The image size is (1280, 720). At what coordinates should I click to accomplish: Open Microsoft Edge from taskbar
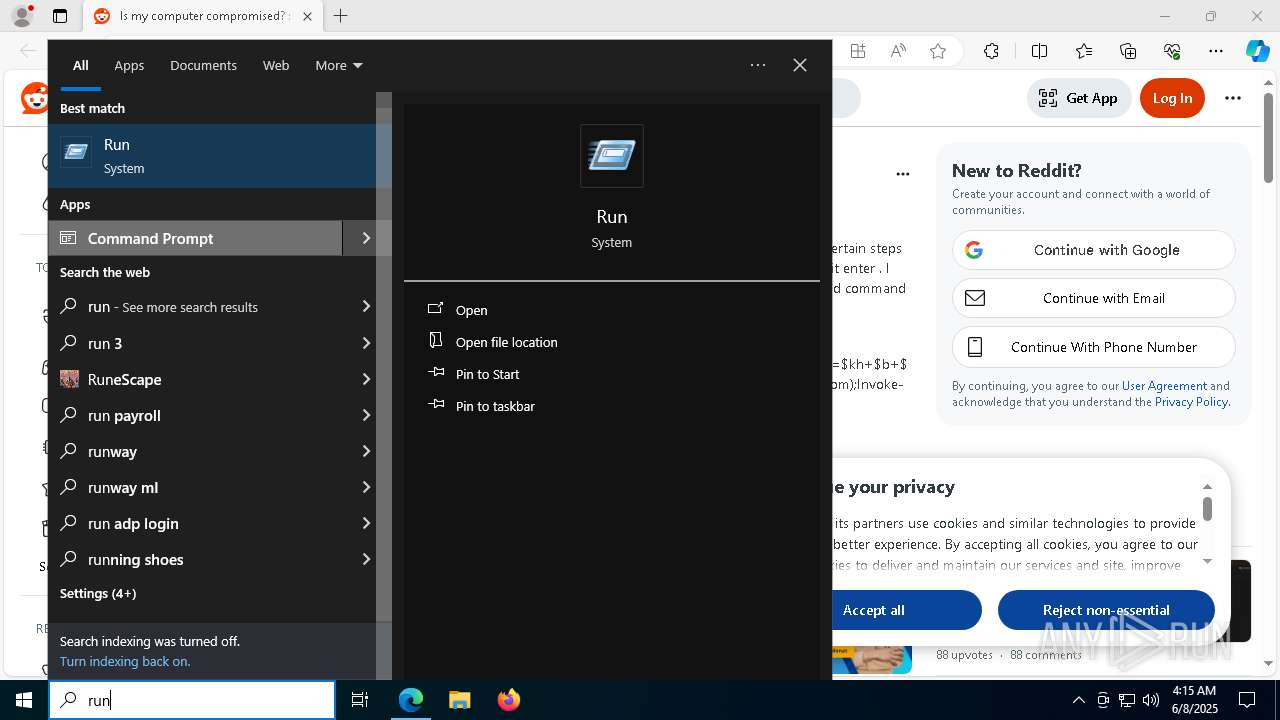411,700
